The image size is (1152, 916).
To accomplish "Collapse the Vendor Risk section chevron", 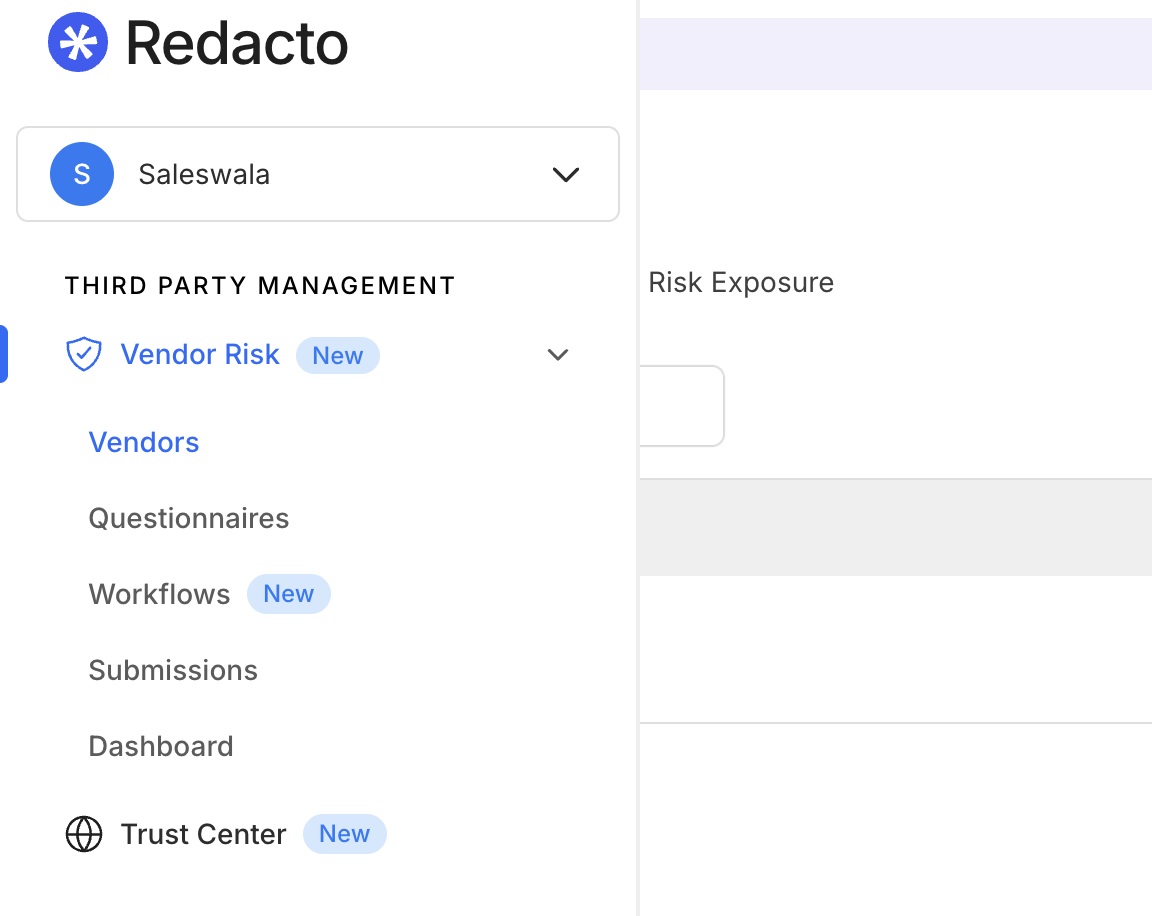I will coord(558,354).
